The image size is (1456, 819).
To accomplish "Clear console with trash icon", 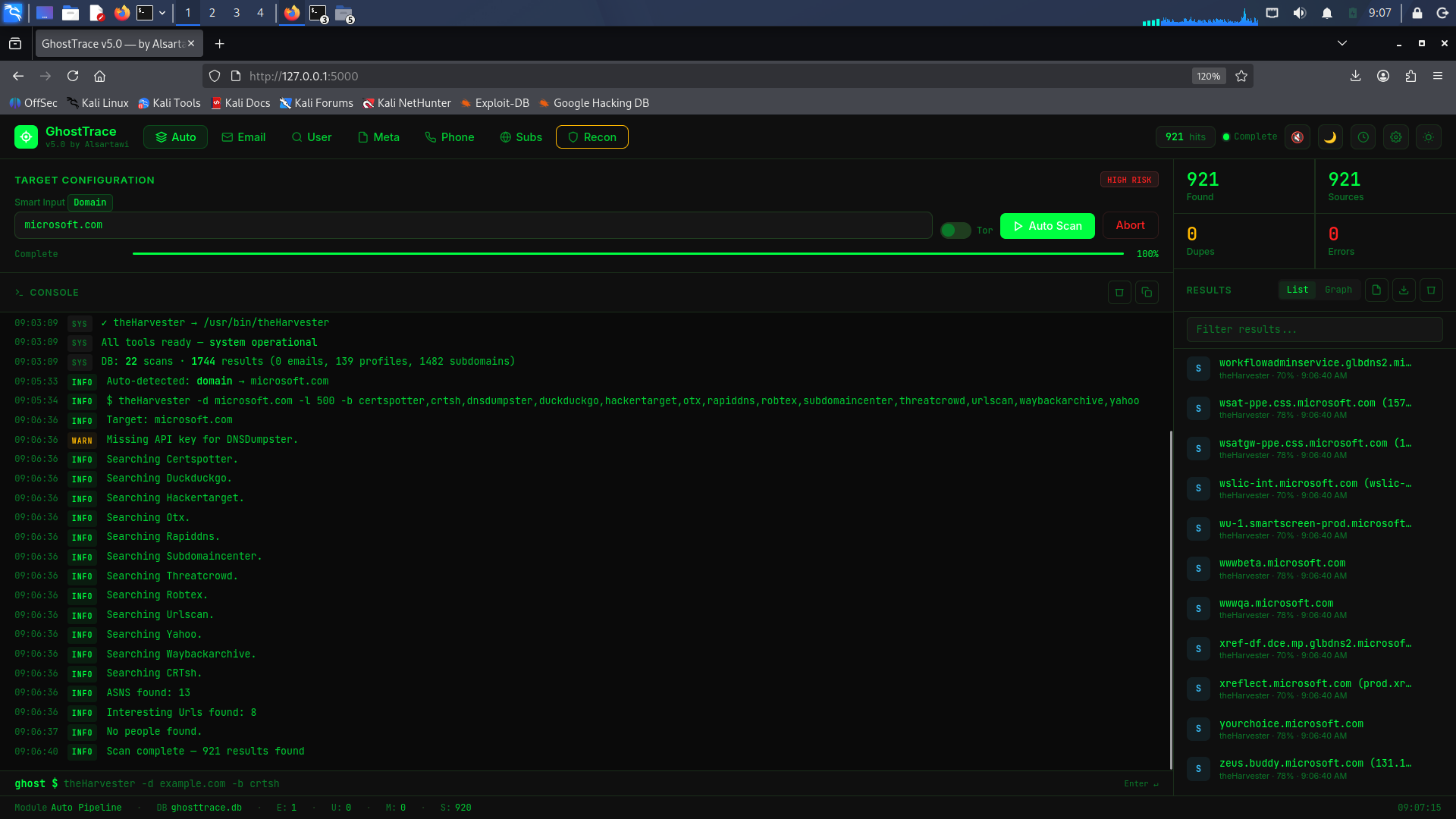I will coord(1119,293).
